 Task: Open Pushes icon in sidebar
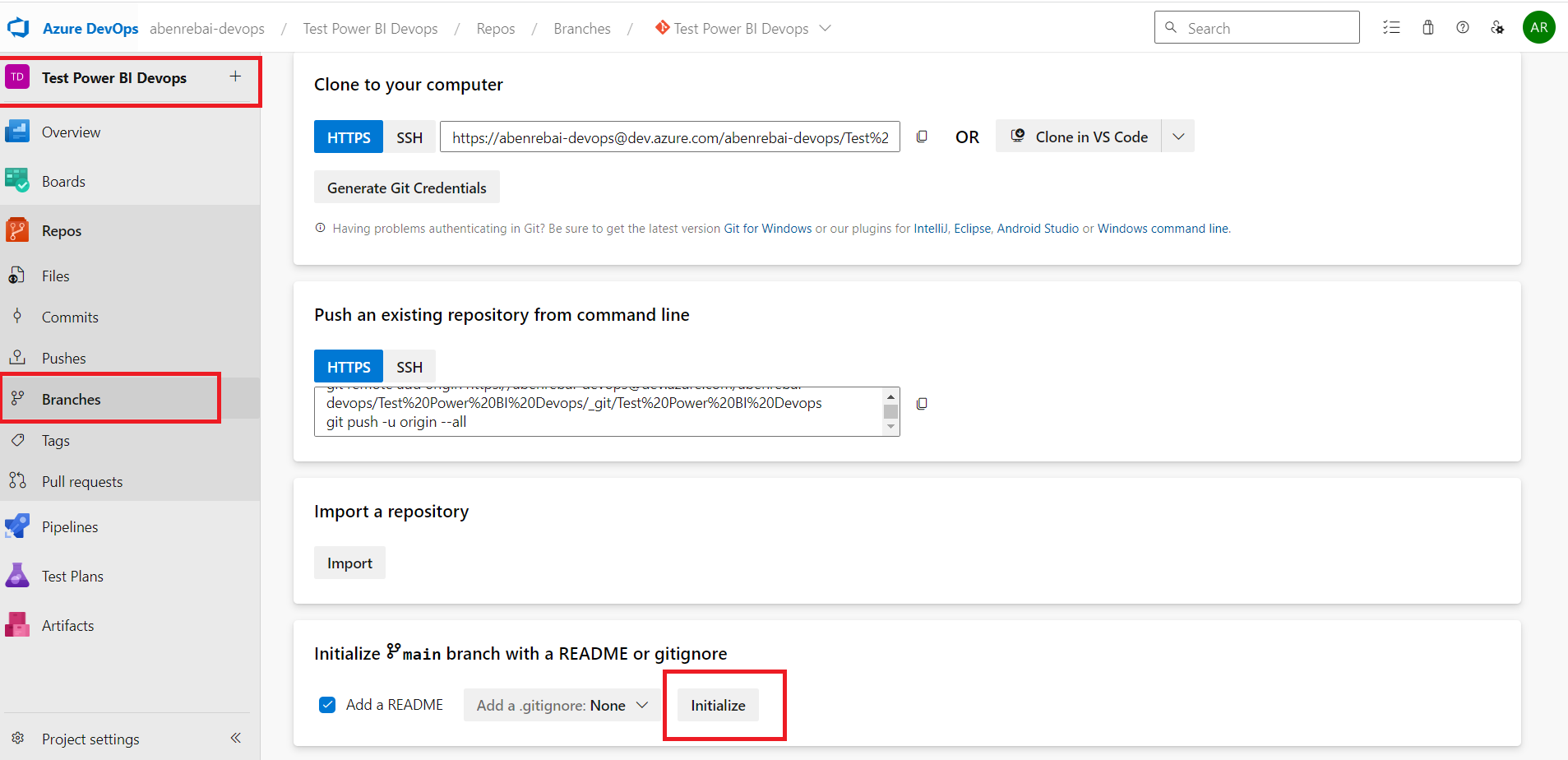(x=17, y=358)
